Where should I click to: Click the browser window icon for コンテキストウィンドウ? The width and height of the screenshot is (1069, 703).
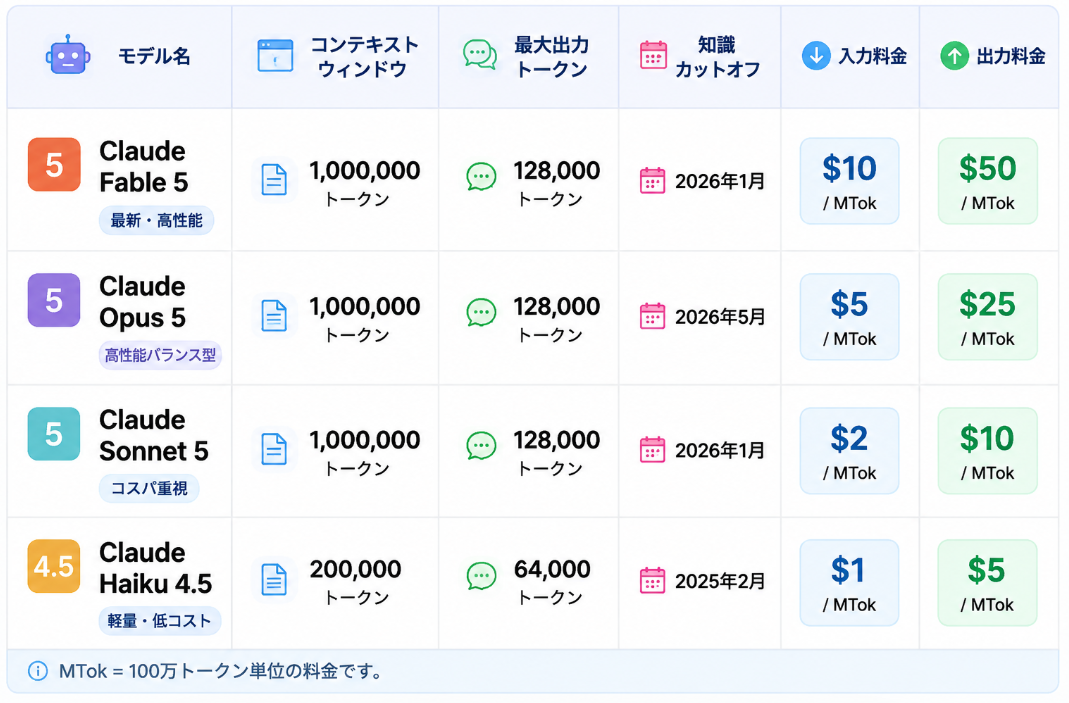(x=275, y=56)
